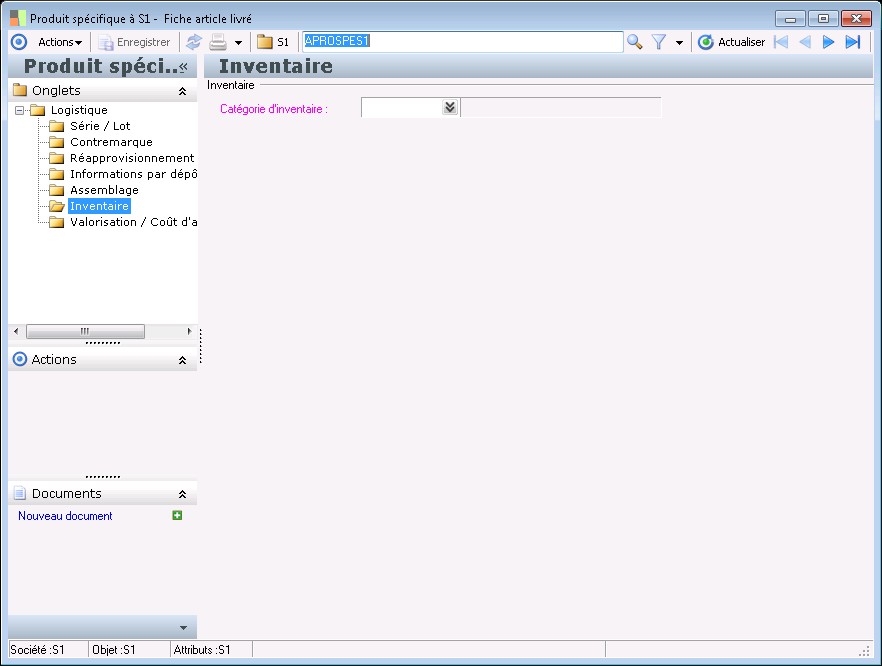Click the refresh arrows toolbar icon
Viewport: 882px width, 666px height.
tap(194, 42)
